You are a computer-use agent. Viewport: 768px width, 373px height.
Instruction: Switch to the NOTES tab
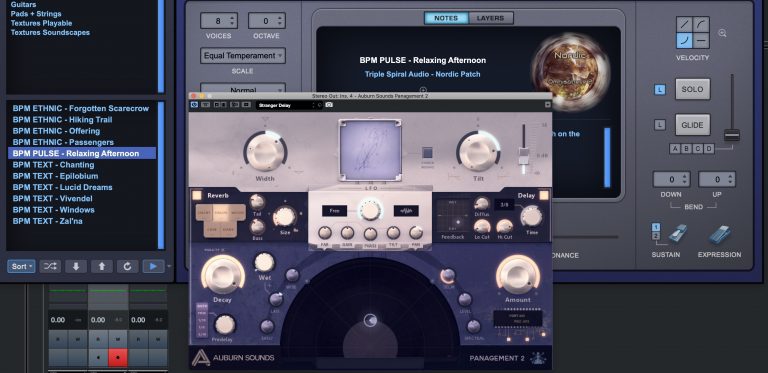[x=446, y=18]
